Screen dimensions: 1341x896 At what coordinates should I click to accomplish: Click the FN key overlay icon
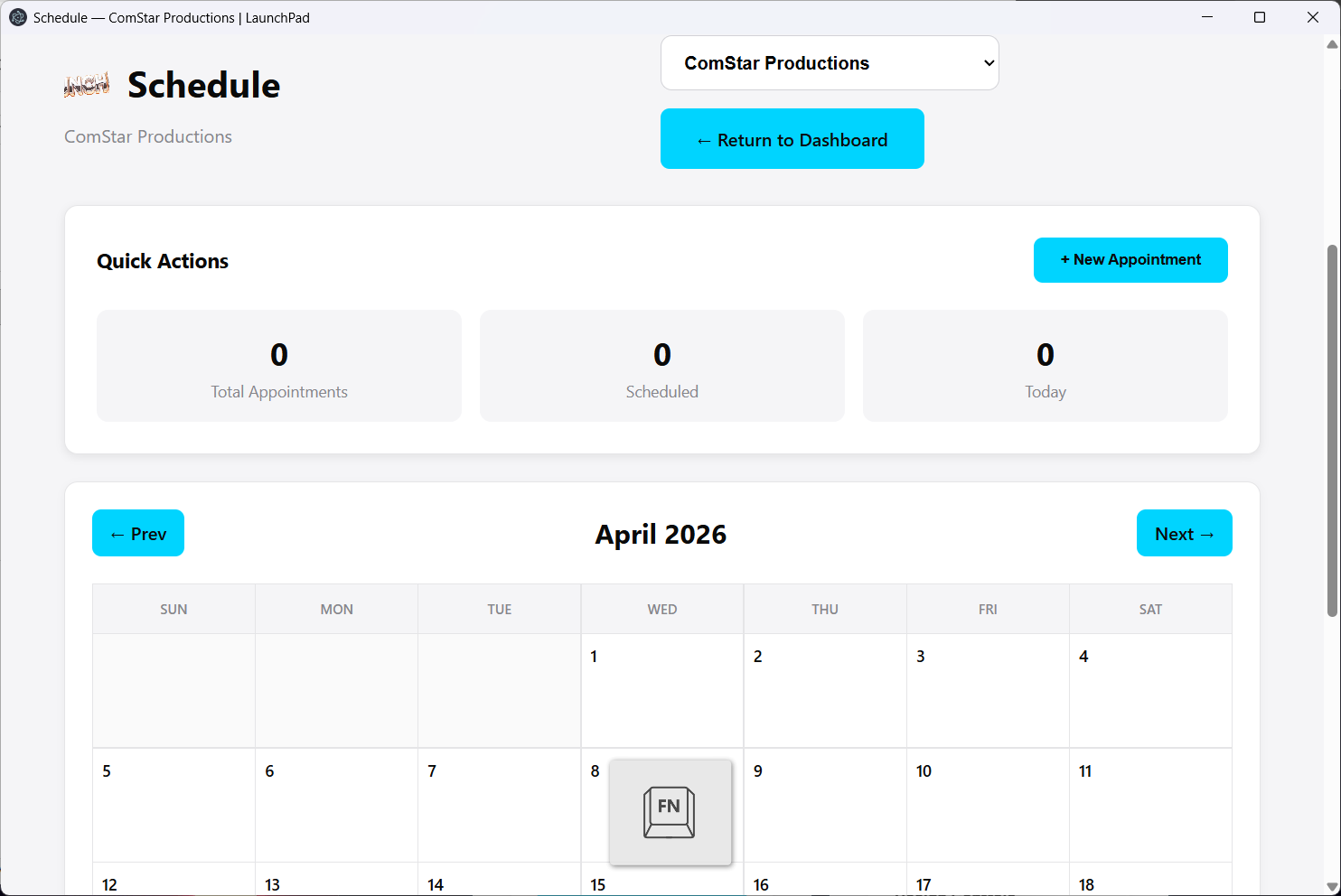670,812
